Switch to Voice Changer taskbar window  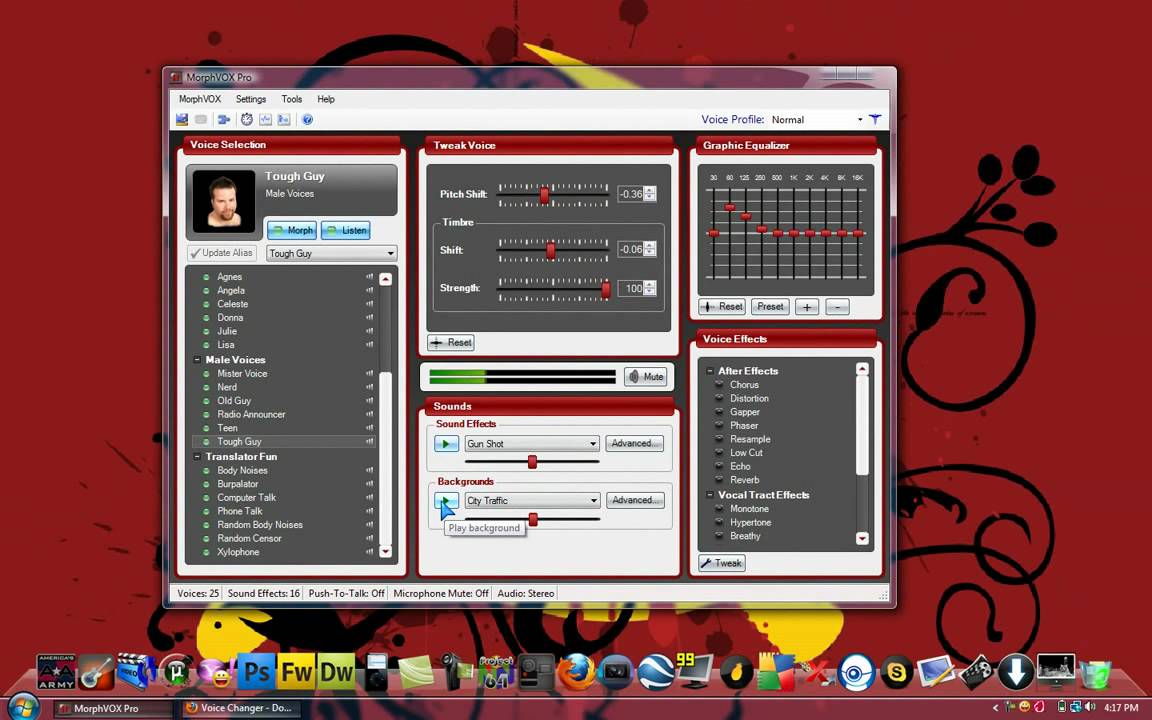pos(239,708)
